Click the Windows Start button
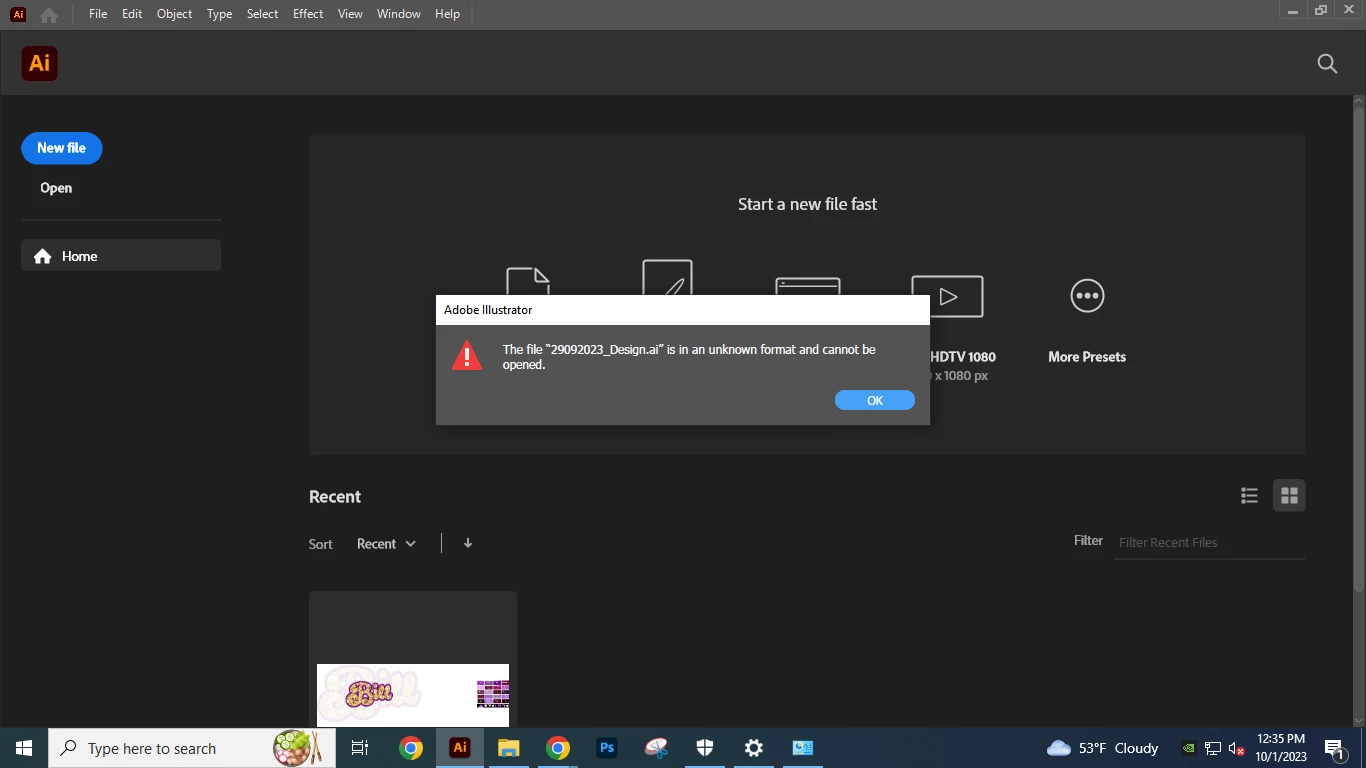The width and height of the screenshot is (1366, 768). [24, 748]
